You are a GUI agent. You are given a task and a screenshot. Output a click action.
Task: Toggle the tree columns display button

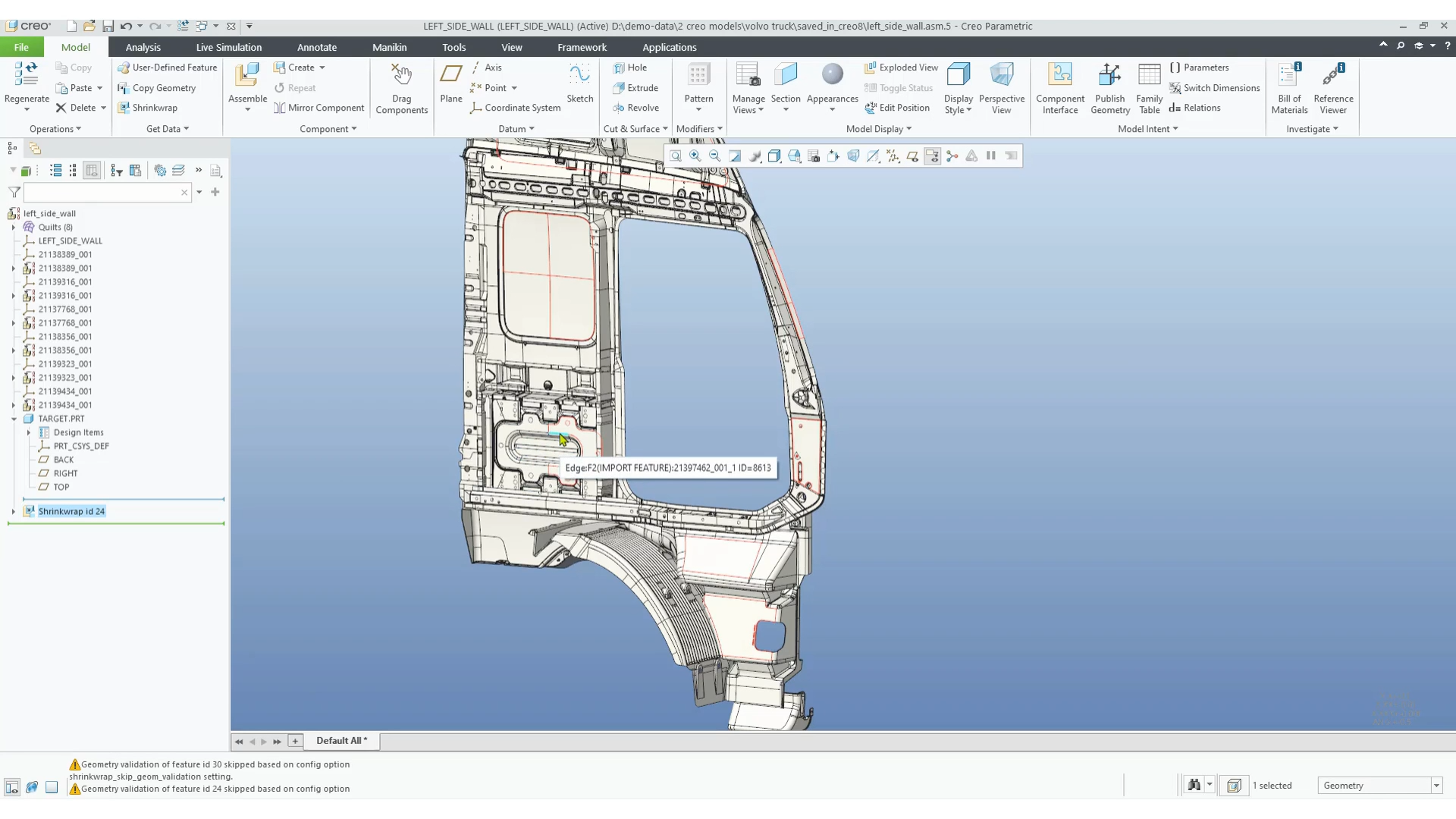pyautogui.click(x=92, y=171)
